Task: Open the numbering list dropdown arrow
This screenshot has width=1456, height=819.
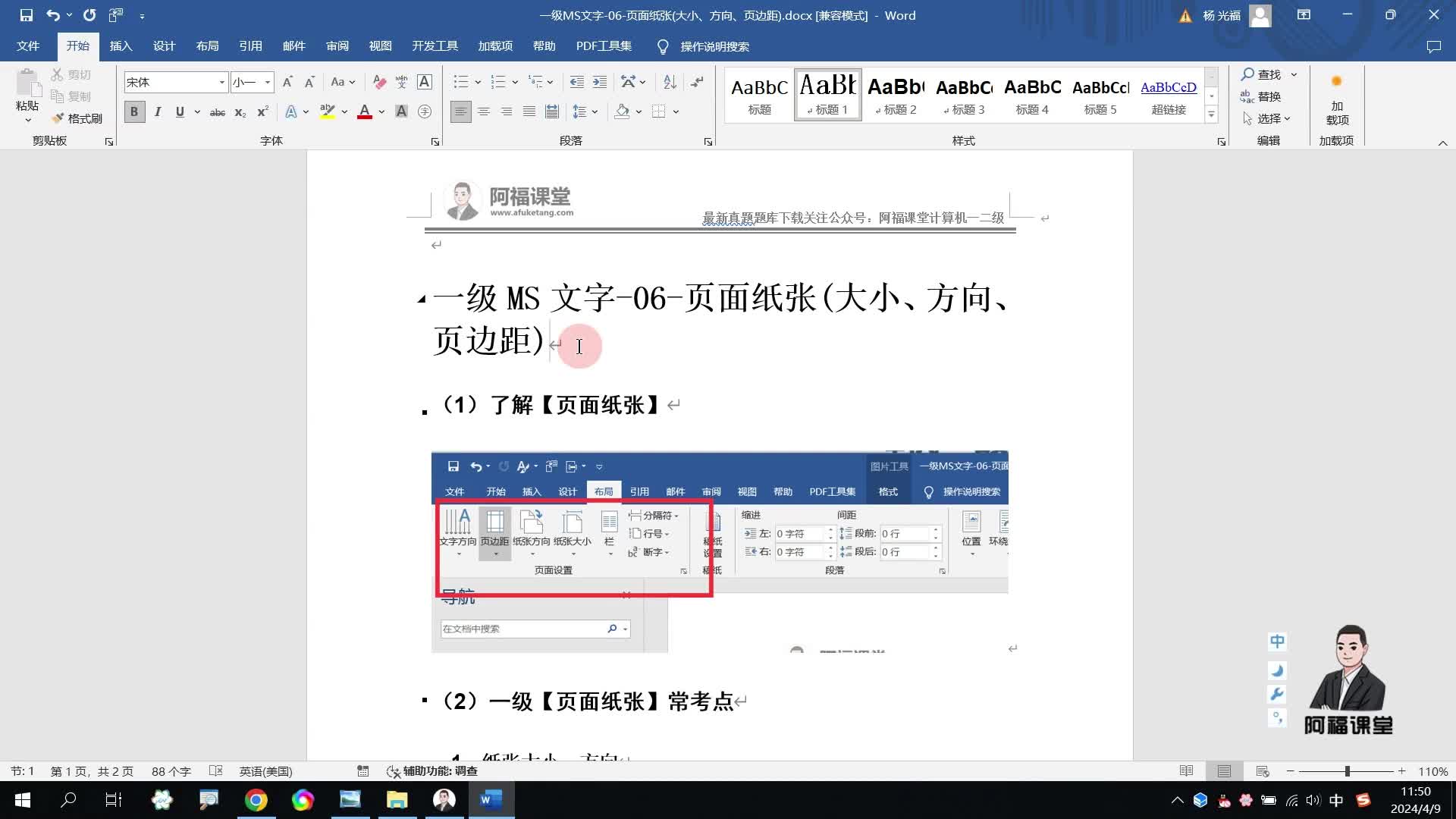Action: (x=515, y=82)
